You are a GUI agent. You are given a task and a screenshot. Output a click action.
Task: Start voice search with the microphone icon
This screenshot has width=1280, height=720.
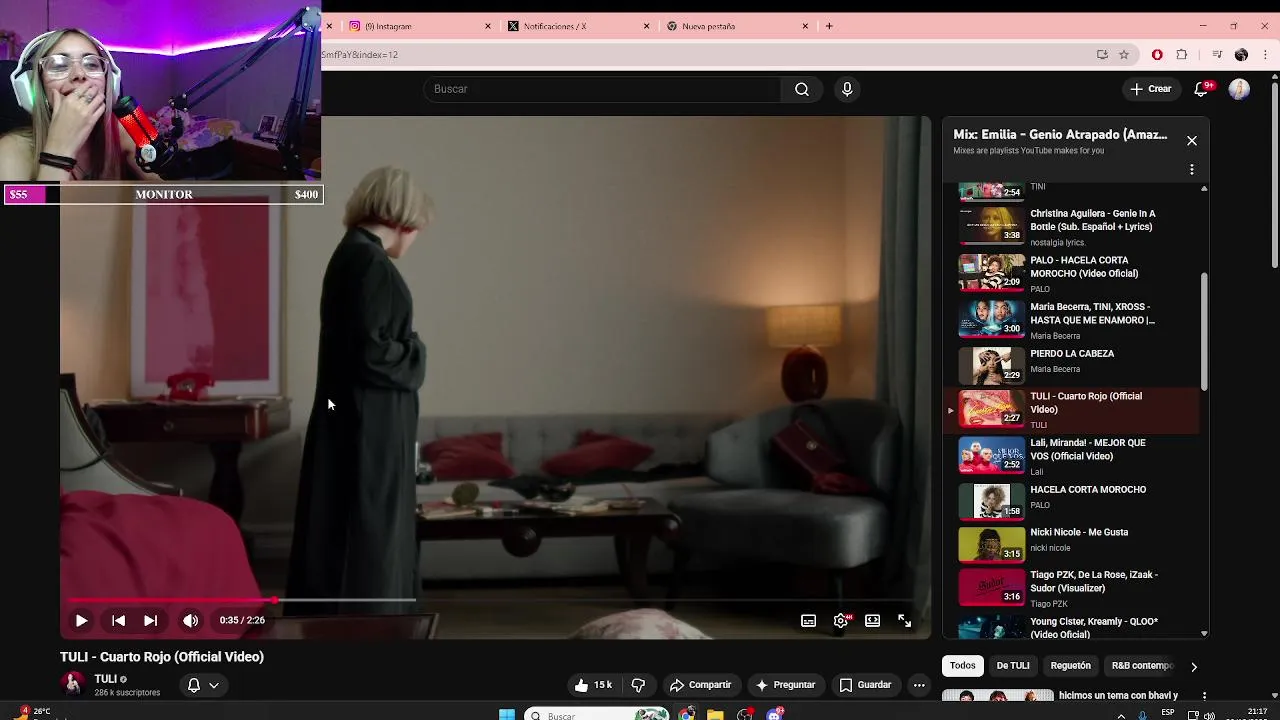point(847,89)
